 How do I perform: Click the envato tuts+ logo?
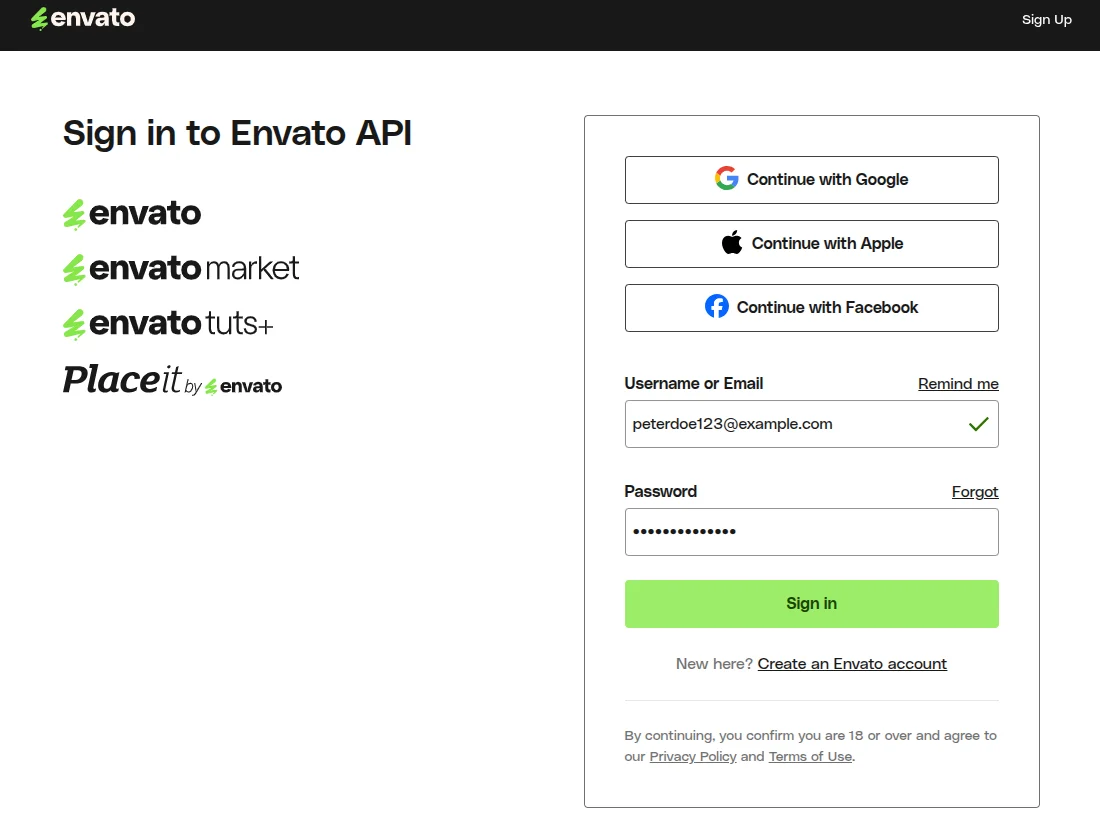point(168,324)
